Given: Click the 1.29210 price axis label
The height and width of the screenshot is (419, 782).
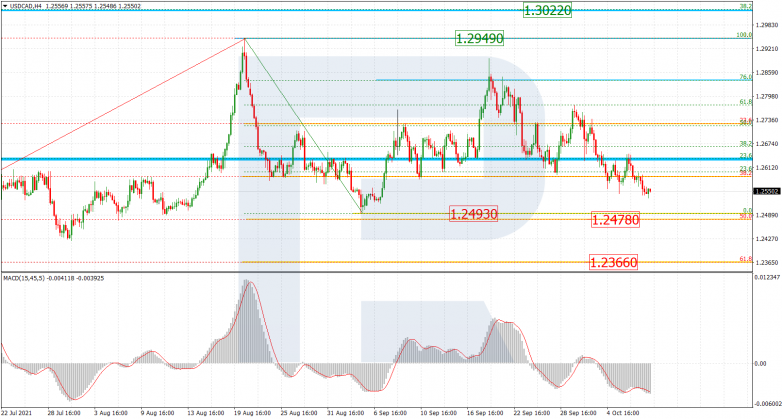Looking at the screenshot, I should pos(767,49).
